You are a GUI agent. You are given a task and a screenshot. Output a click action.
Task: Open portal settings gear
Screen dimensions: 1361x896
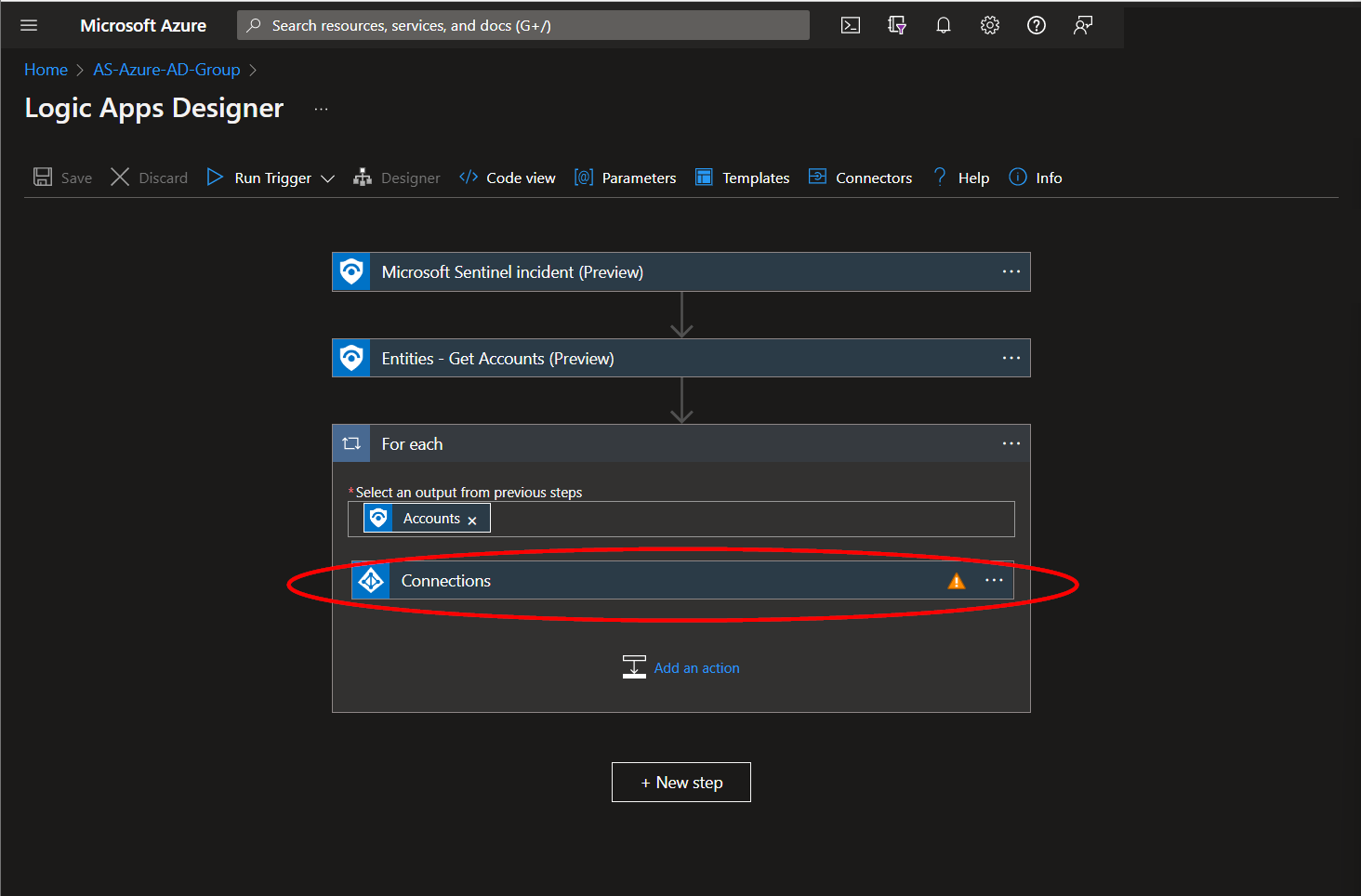990,25
